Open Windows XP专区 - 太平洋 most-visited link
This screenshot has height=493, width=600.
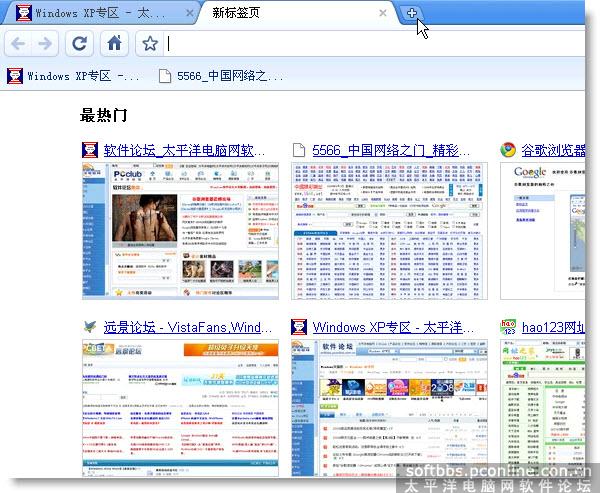[x=393, y=327]
